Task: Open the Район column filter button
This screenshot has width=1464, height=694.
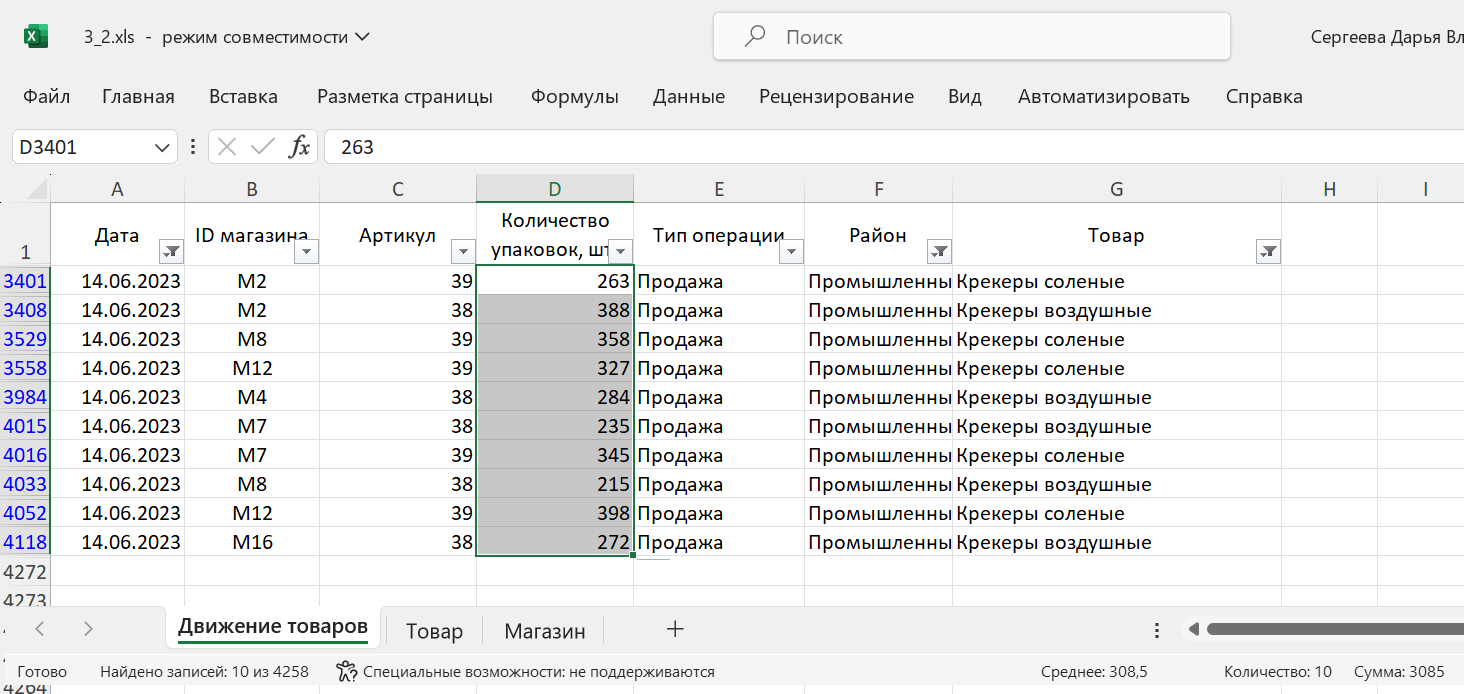Action: point(939,251)
